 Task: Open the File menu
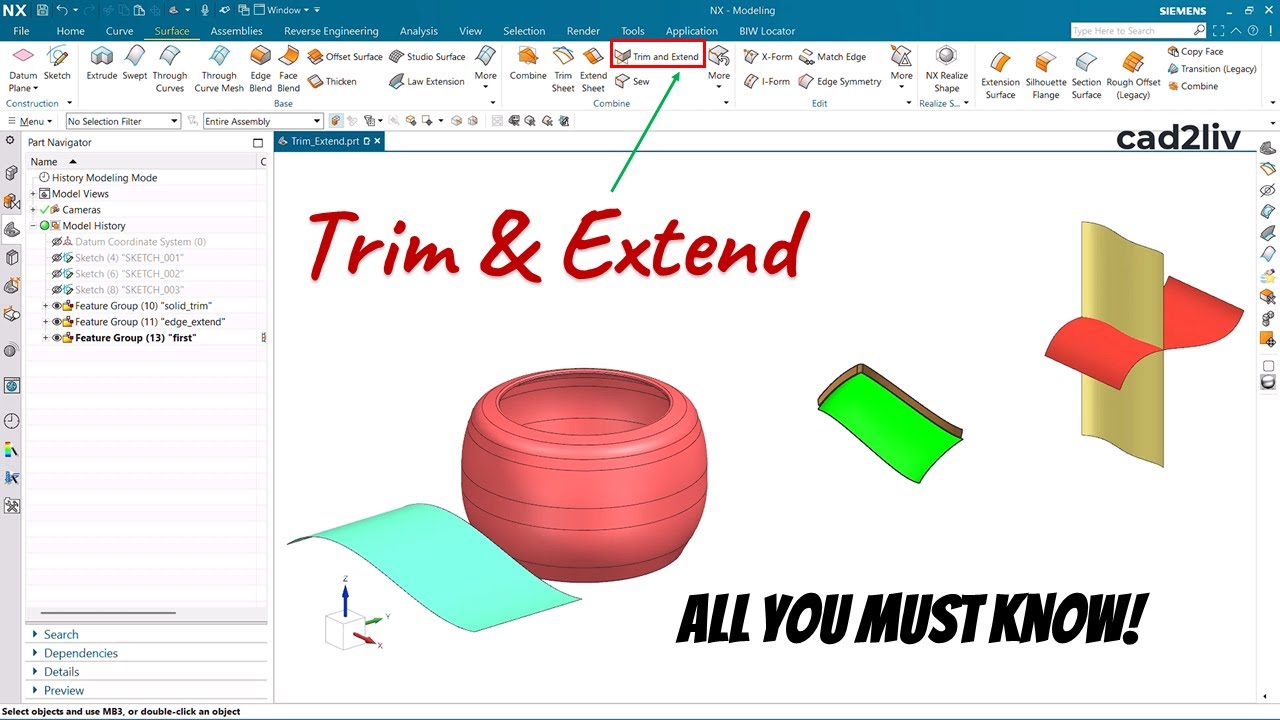pos(21,31)
